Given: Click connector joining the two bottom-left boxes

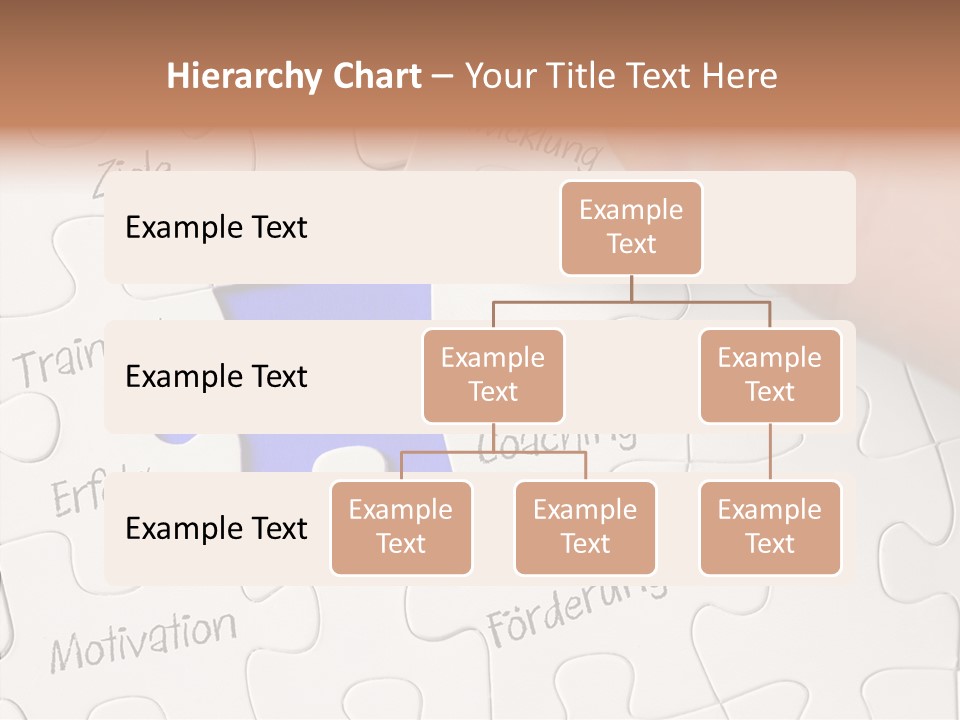Looking at the screenshot, I should pos(493,452).
